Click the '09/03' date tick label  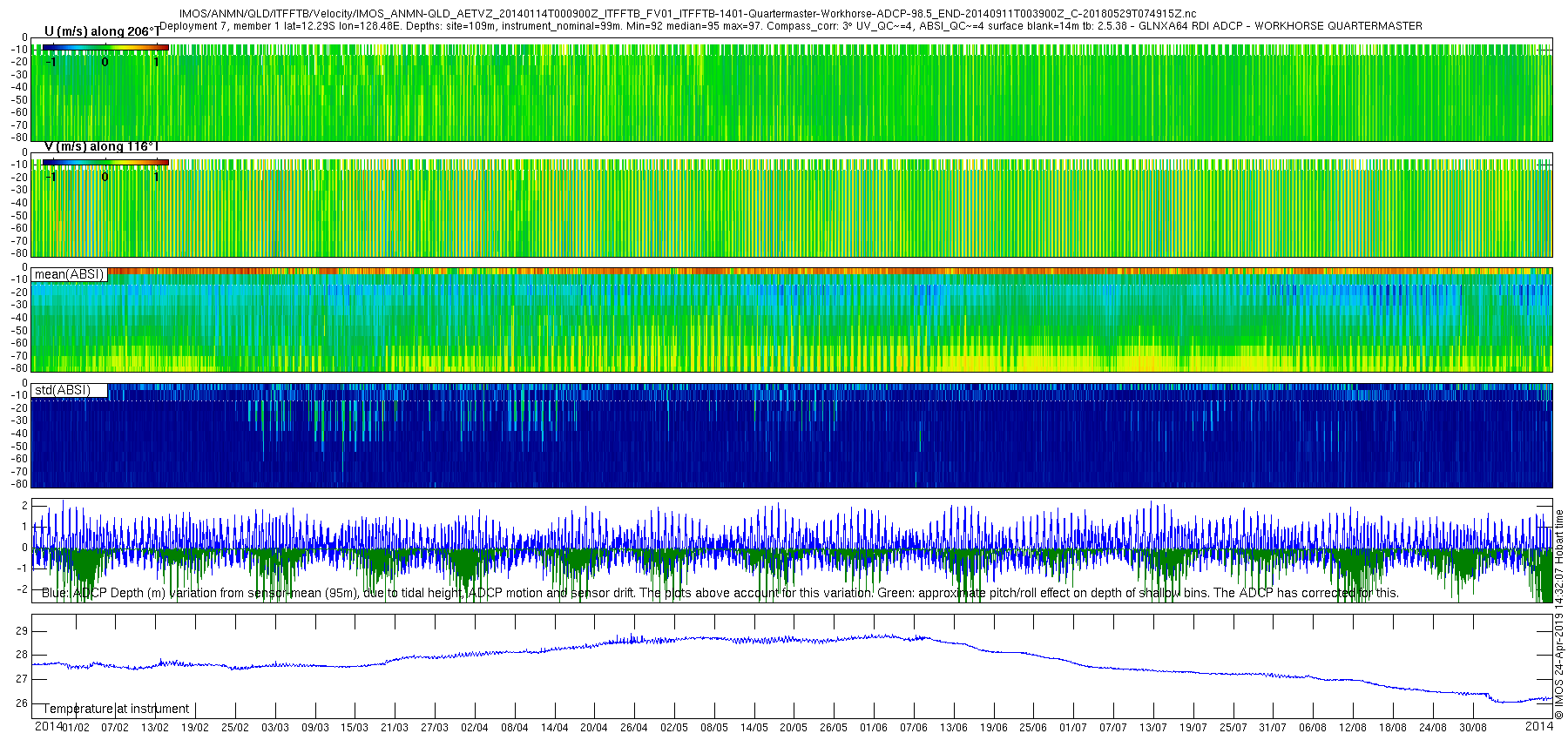point(315,728)
